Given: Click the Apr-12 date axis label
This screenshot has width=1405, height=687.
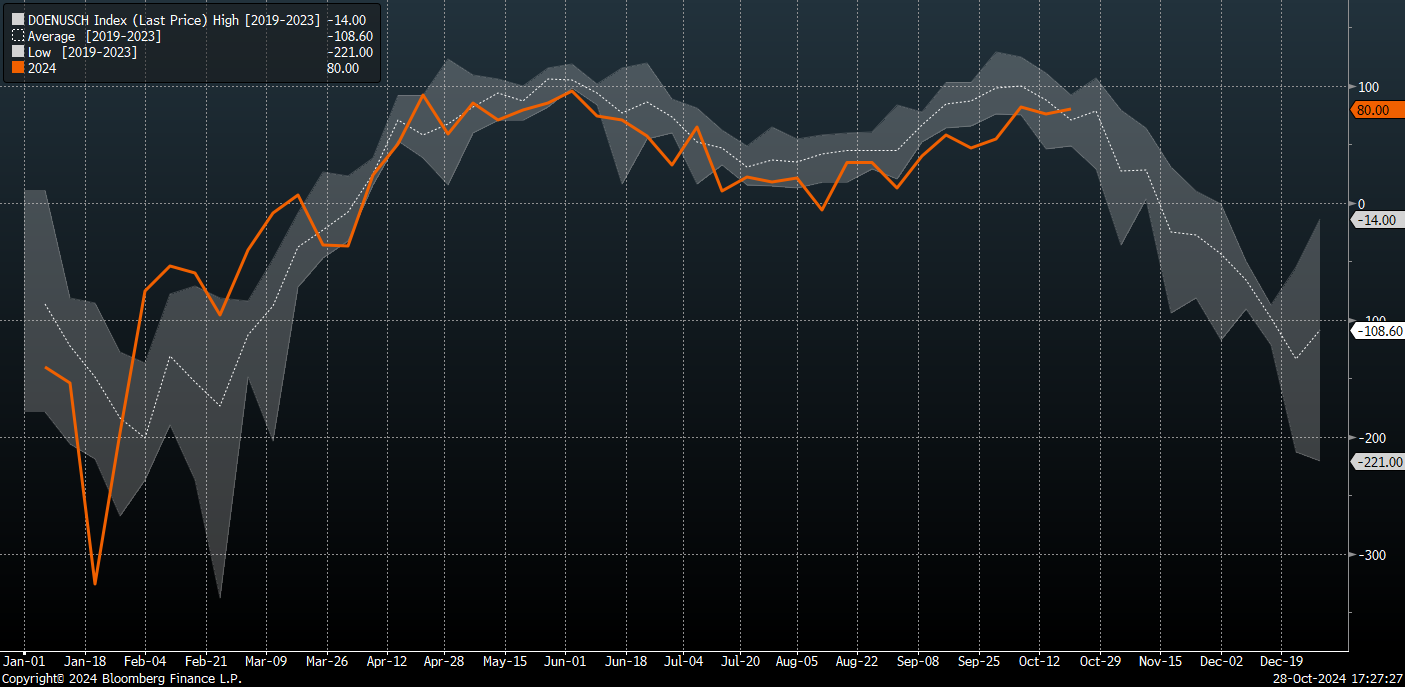Looking at the screenshot, I should click(x=387, y=662).
